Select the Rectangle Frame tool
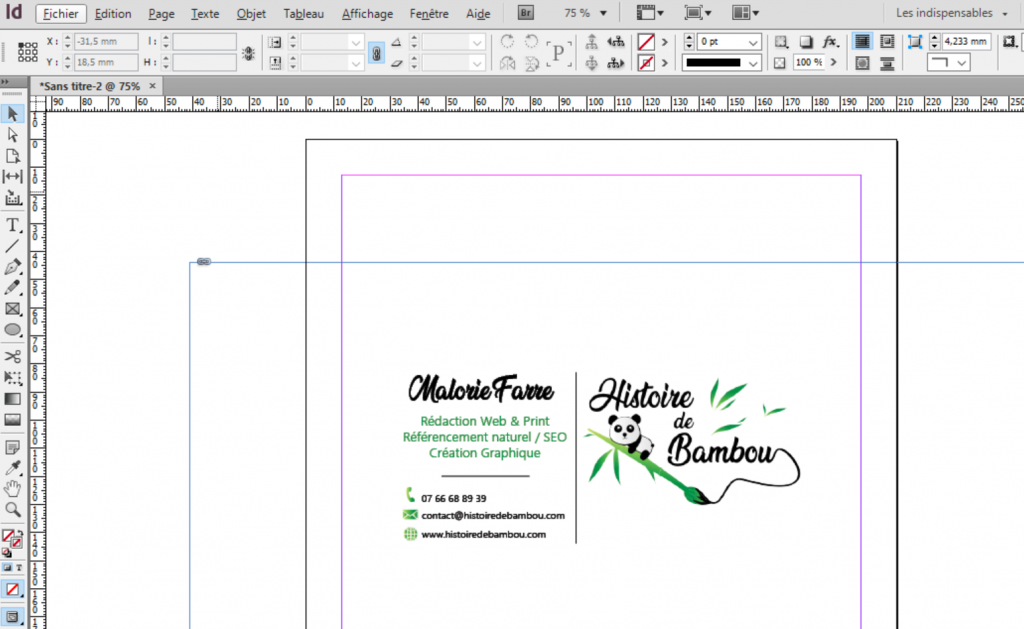 tap(12, 309)
